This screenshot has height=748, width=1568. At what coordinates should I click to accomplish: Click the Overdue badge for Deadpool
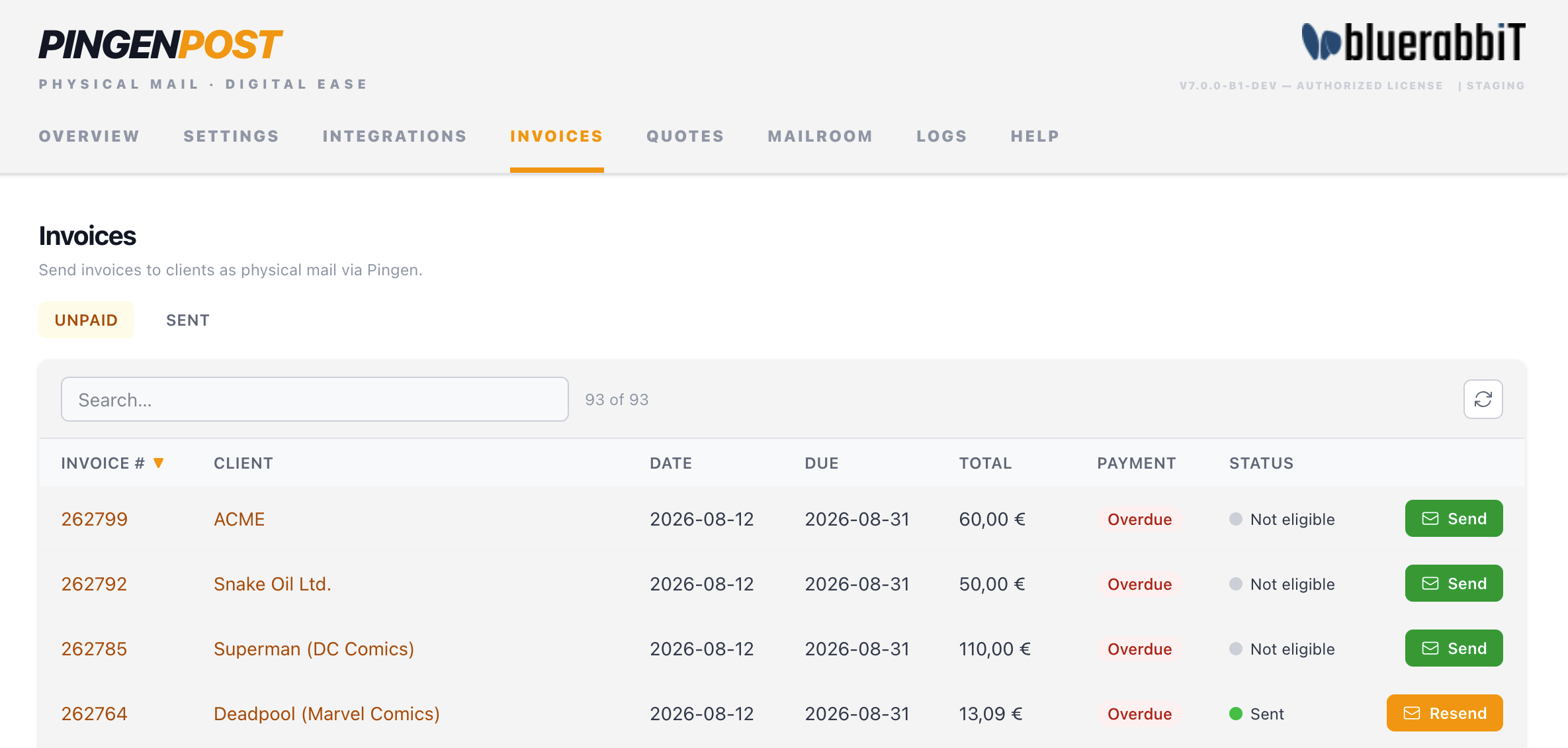pos(1139,714)
